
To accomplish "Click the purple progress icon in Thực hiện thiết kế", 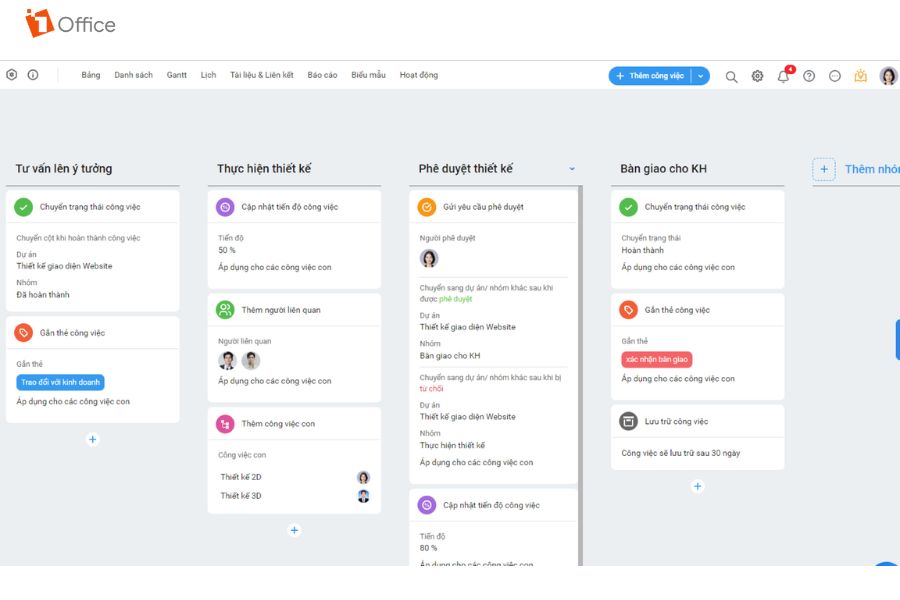I will coord(225,207).
